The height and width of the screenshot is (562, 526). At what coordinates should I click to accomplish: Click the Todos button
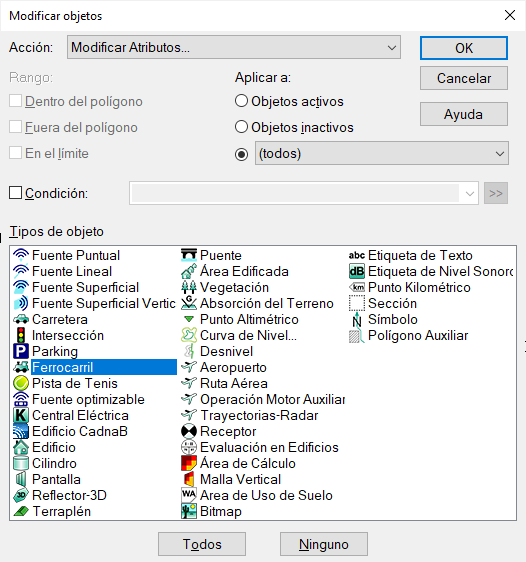pos(202,544)
